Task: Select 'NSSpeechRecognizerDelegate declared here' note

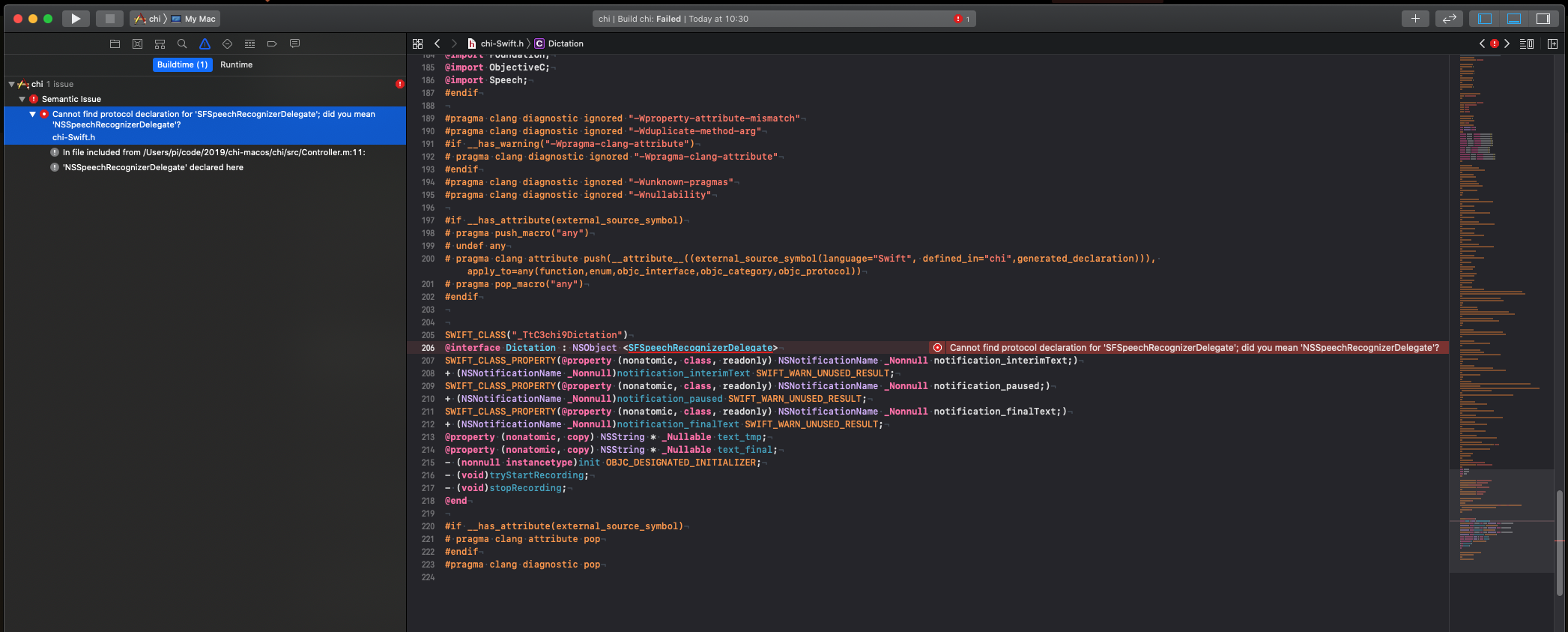Action: coord(205,167)
